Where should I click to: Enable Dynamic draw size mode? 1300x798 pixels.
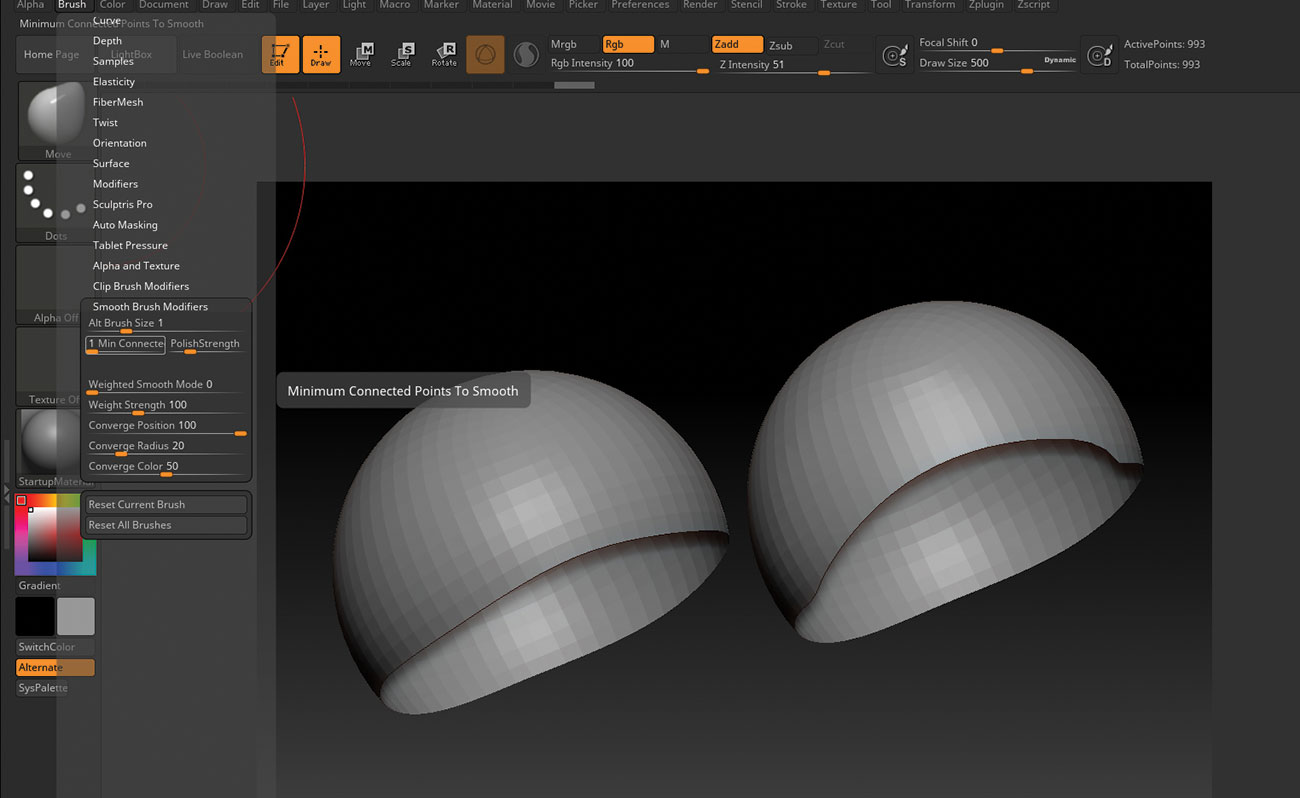click(x=1058, y=59)
